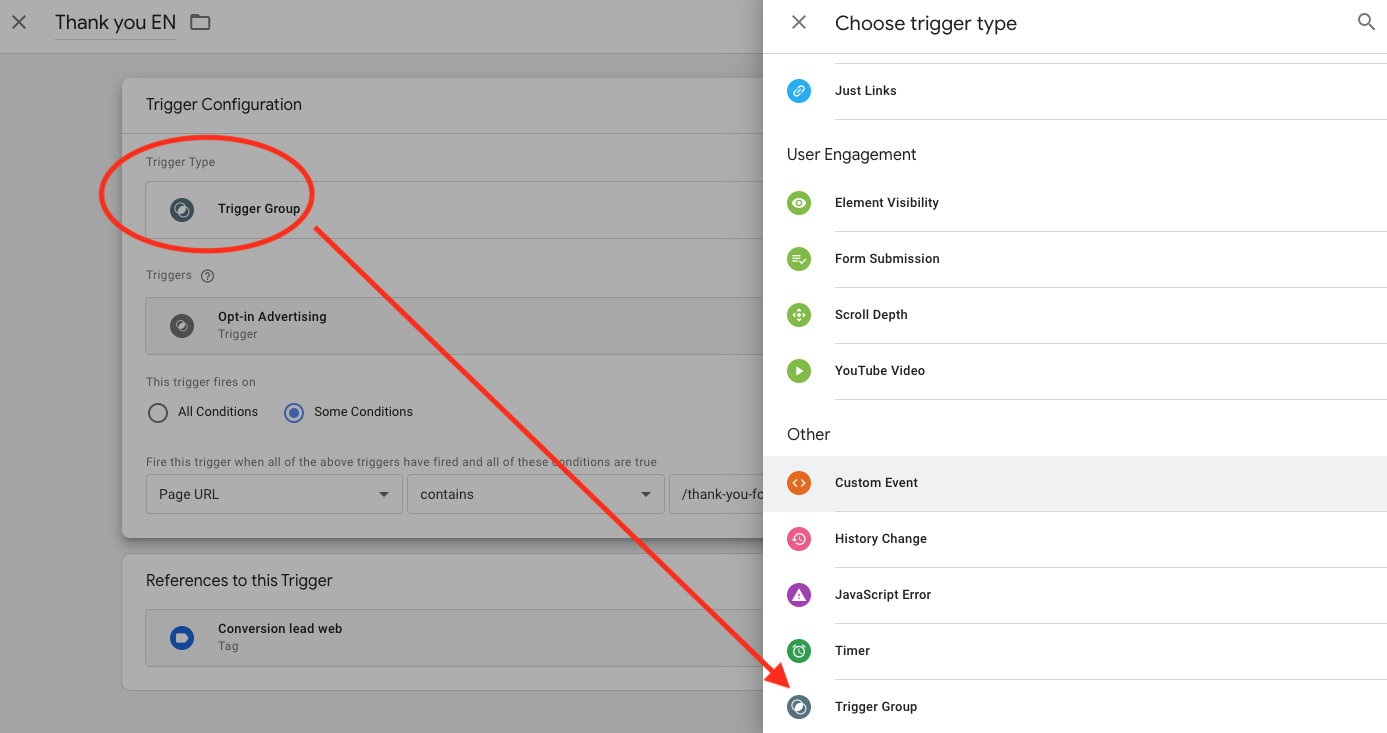1387x733 pixels.
Task: Select Trigger Group from the type list
Action: (1075, 707)
